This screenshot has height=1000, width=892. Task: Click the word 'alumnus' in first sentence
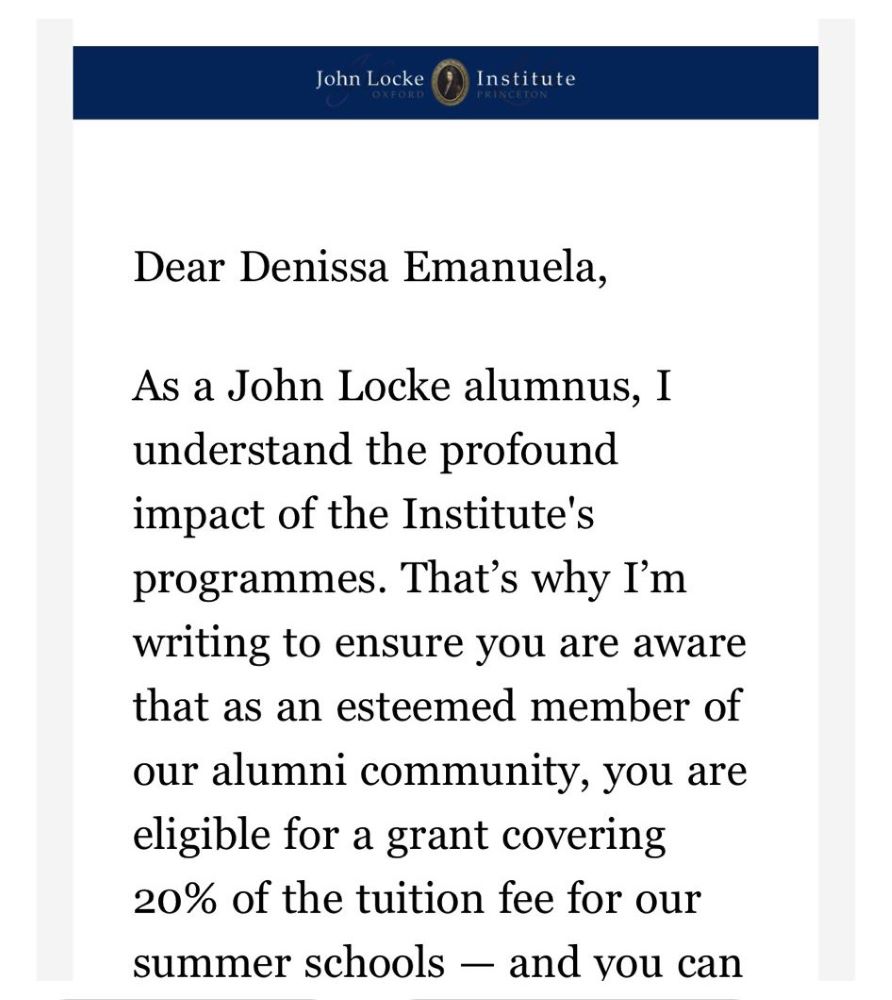click(x=549, y=388)
